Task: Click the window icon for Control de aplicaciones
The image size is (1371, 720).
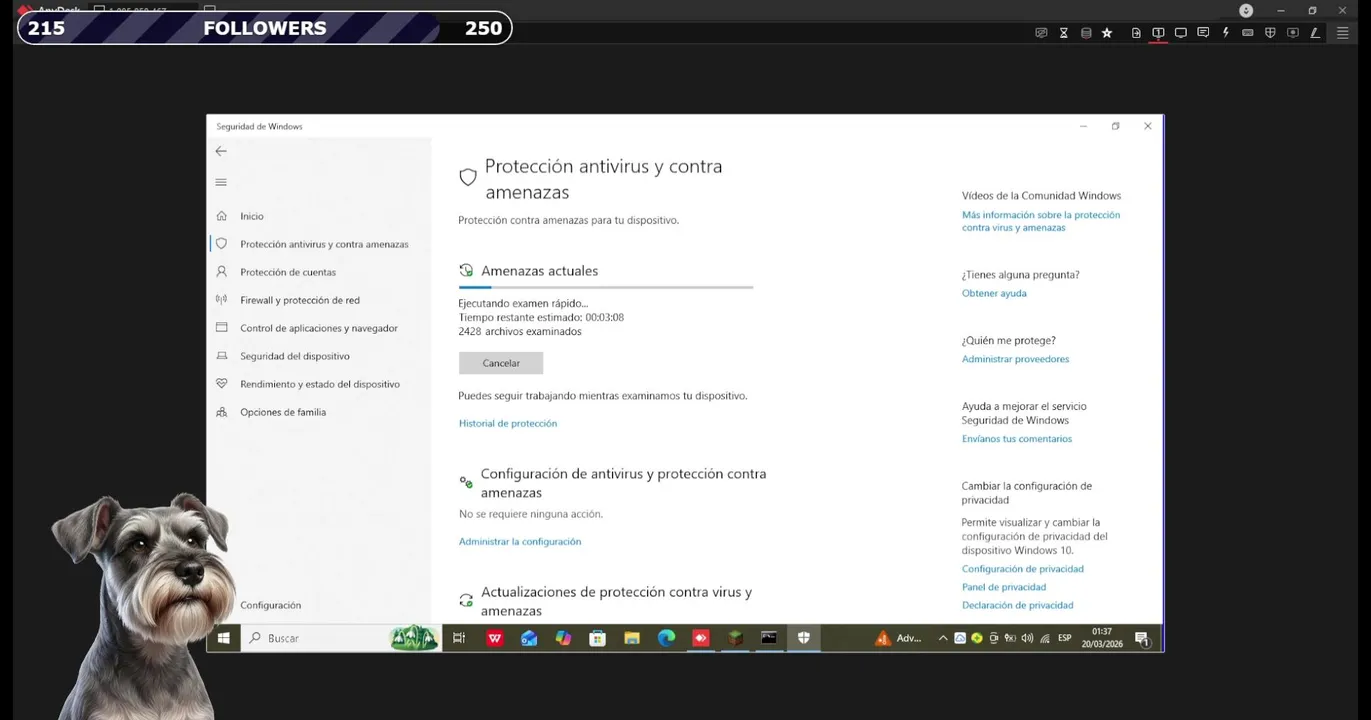Action: coord(221,328)
